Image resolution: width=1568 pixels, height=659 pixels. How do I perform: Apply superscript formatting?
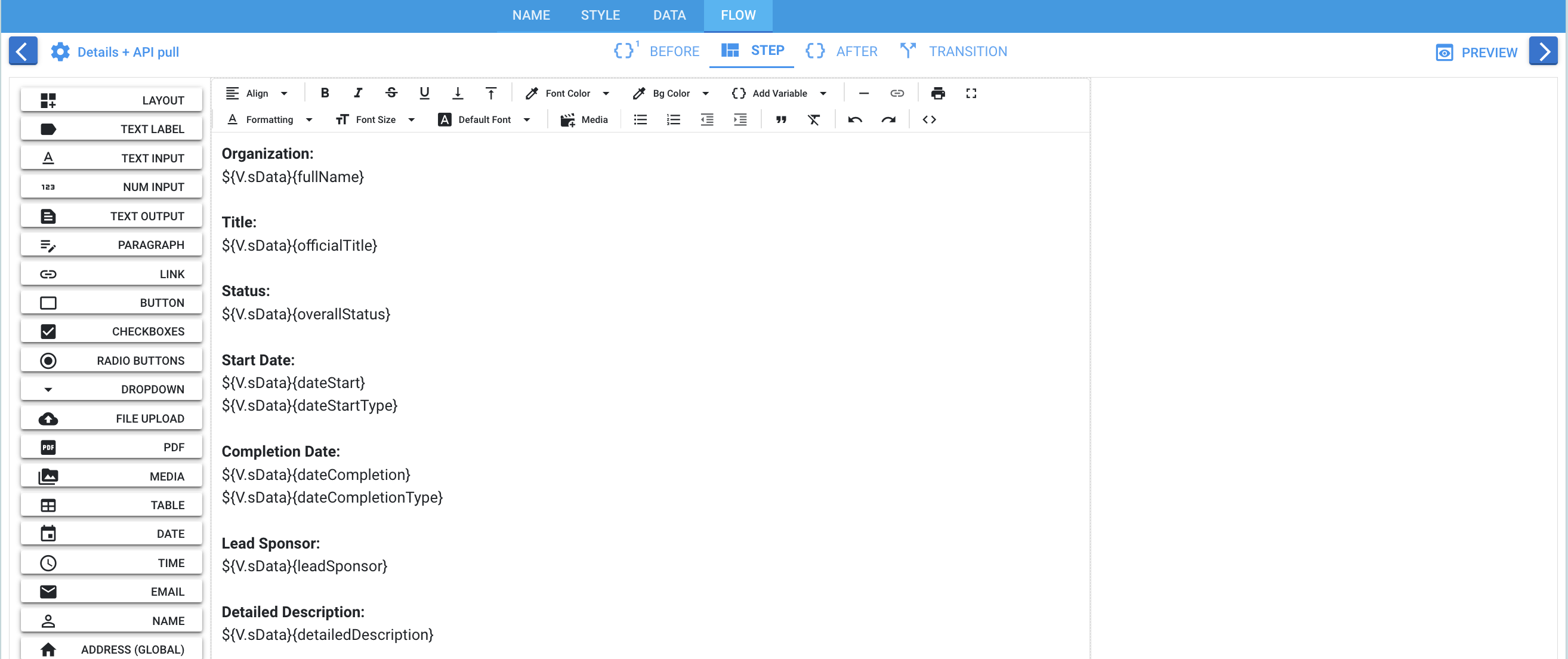490,93
